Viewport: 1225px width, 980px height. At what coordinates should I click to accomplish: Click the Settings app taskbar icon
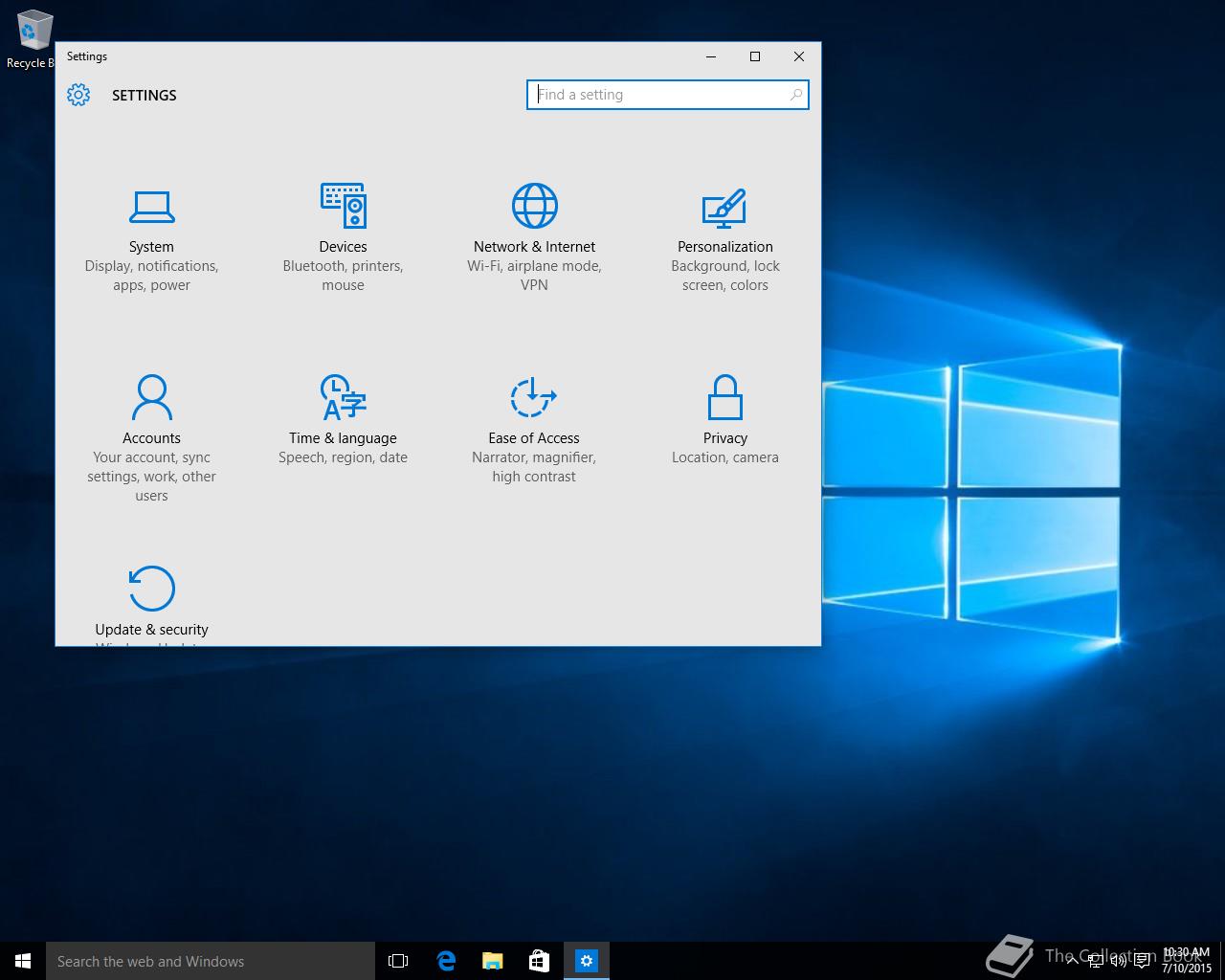coord(587,961)
